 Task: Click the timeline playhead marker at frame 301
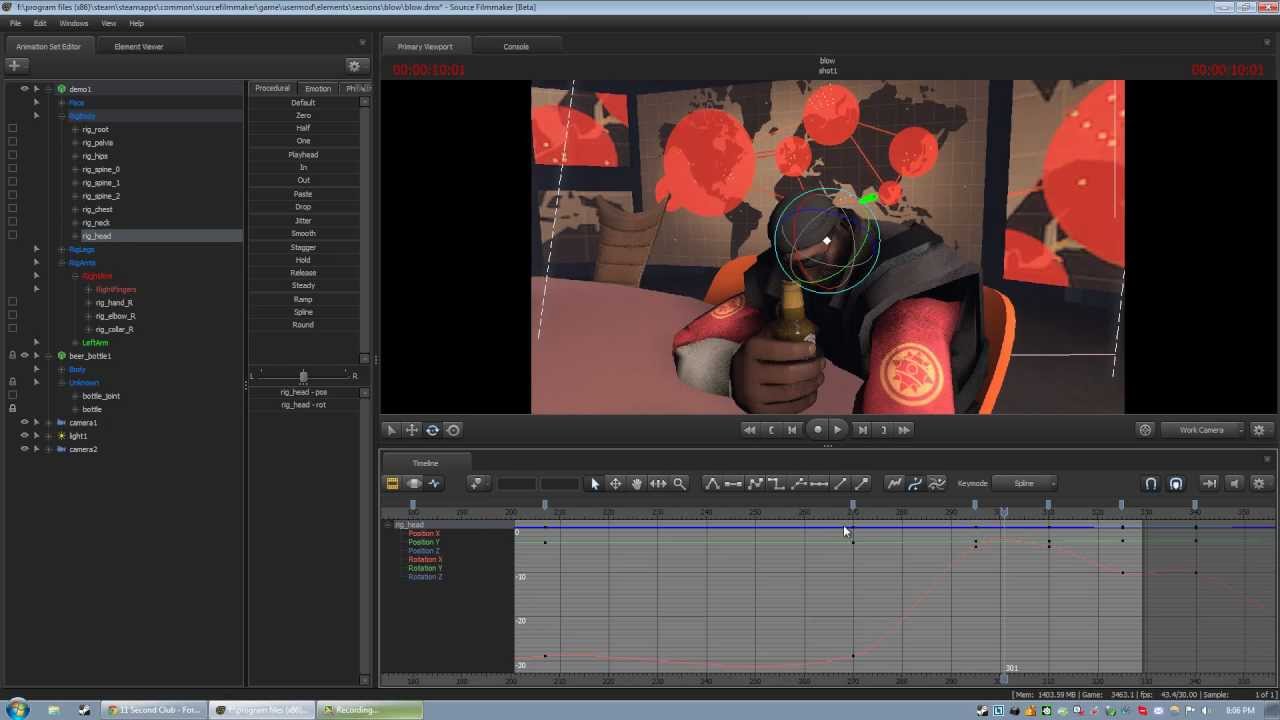tap(1003, 511)
